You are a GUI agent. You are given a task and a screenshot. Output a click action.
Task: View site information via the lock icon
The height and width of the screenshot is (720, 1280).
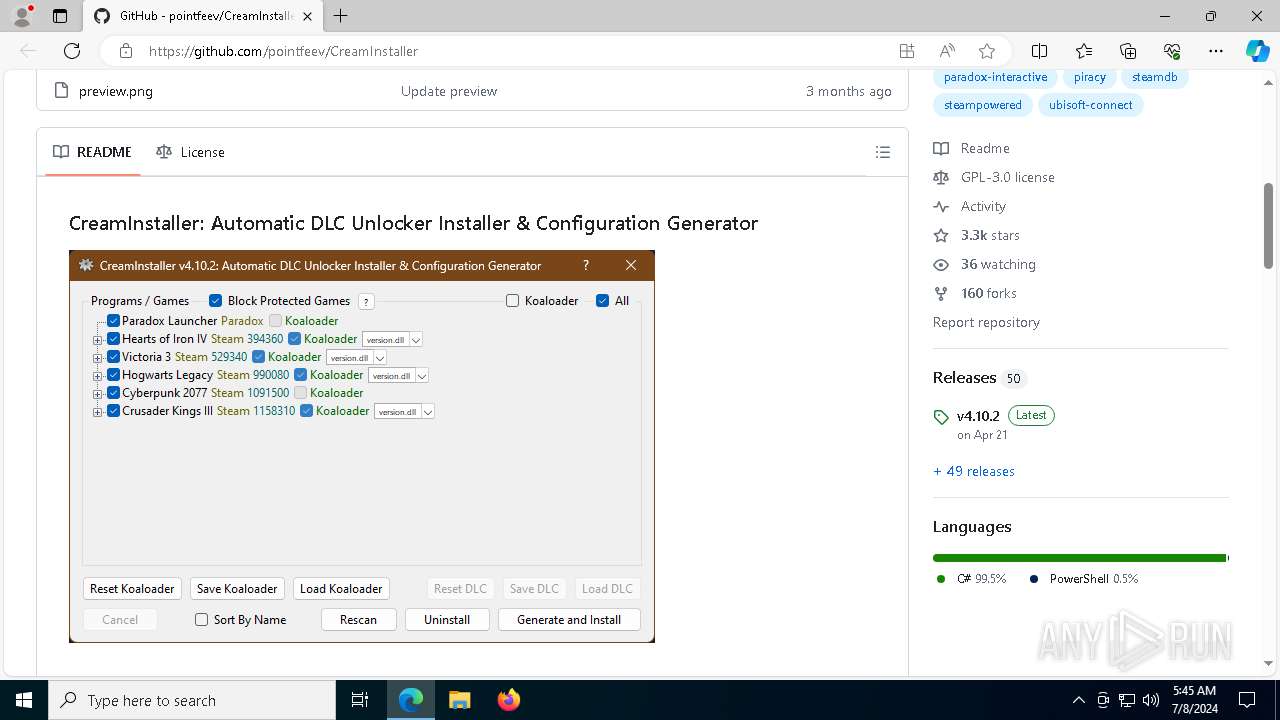coord(125,51)
